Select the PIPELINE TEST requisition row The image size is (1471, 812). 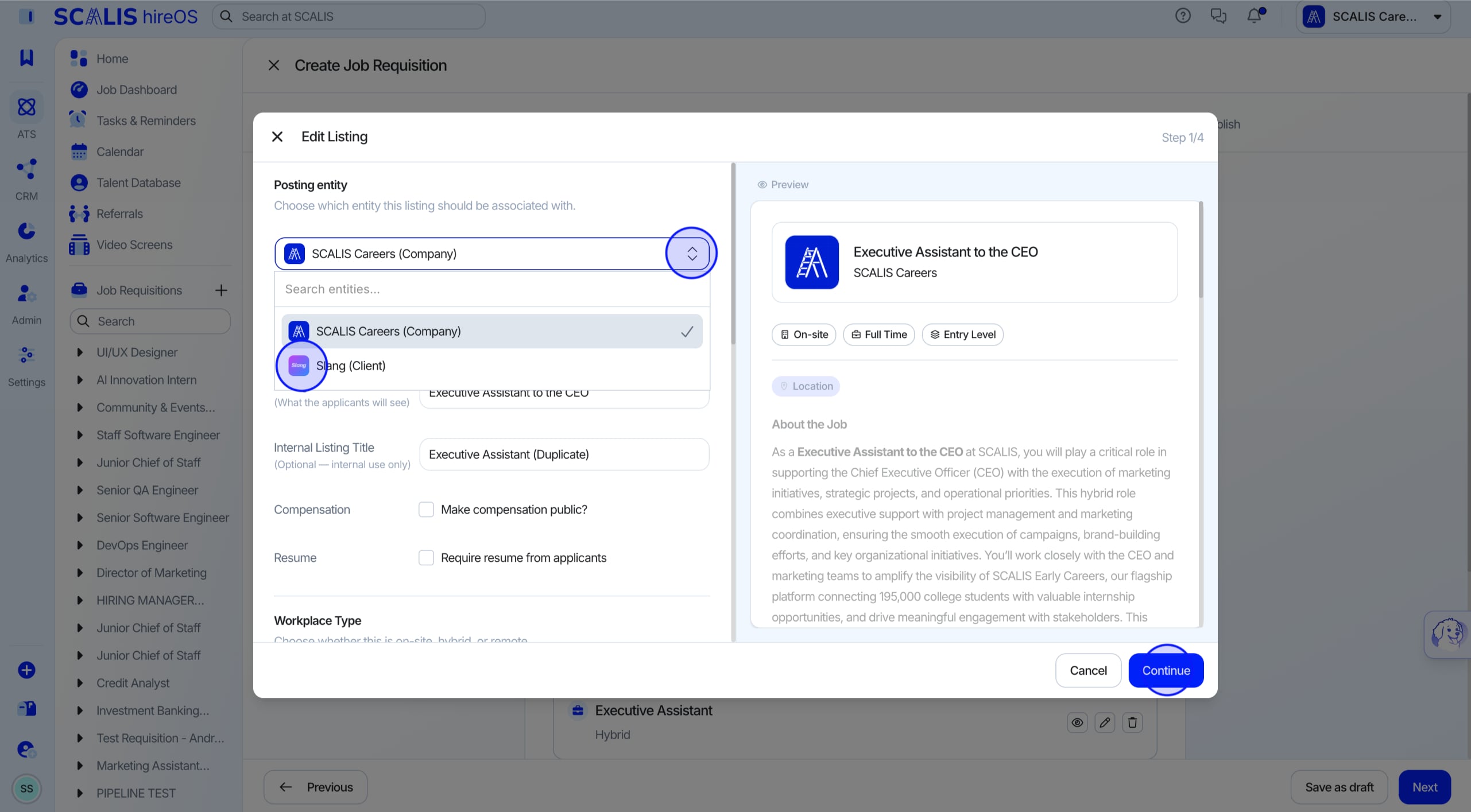click(x=136, y=793)
